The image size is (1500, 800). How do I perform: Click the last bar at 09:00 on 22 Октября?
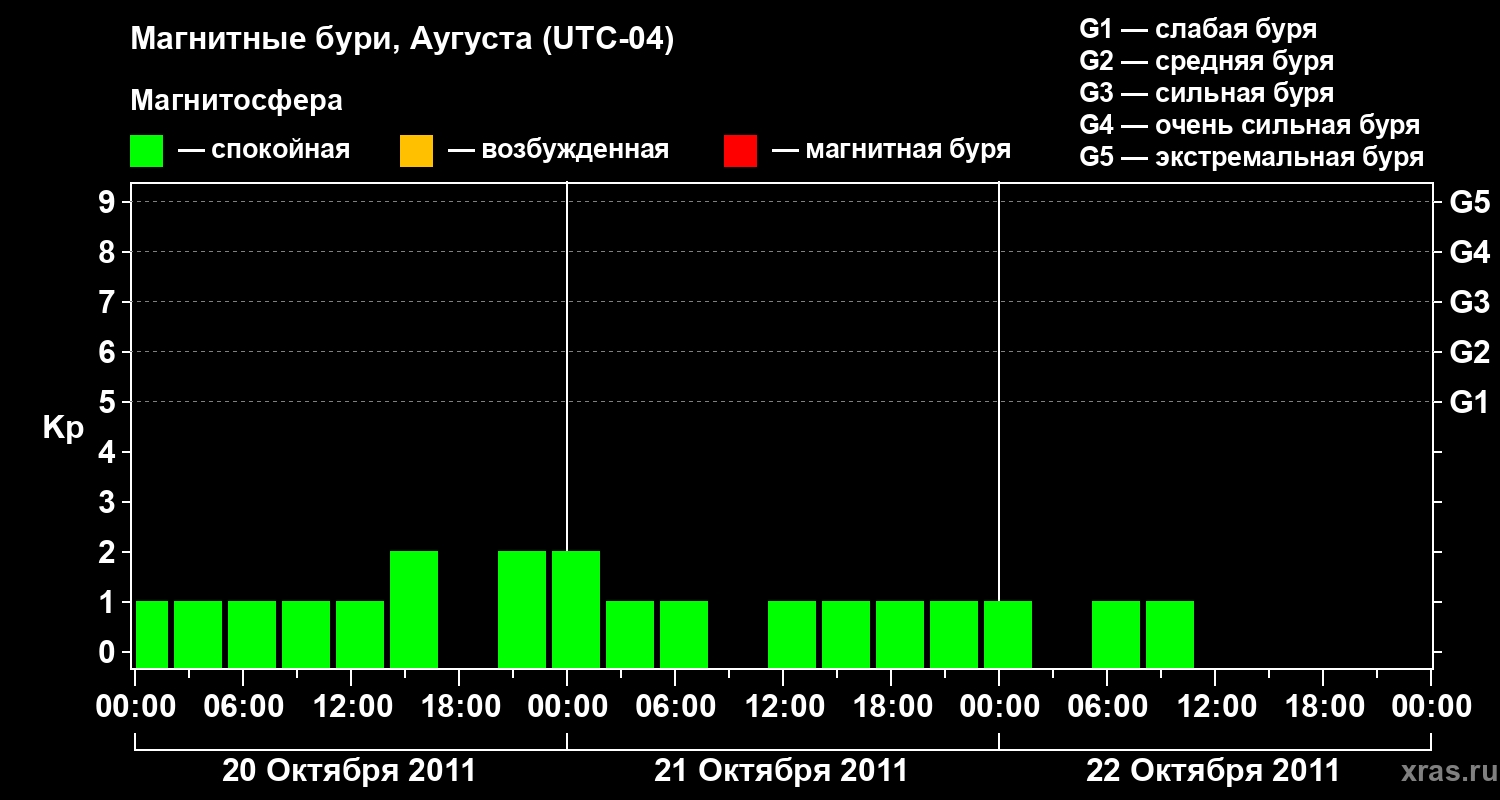tap(1170, 634)
